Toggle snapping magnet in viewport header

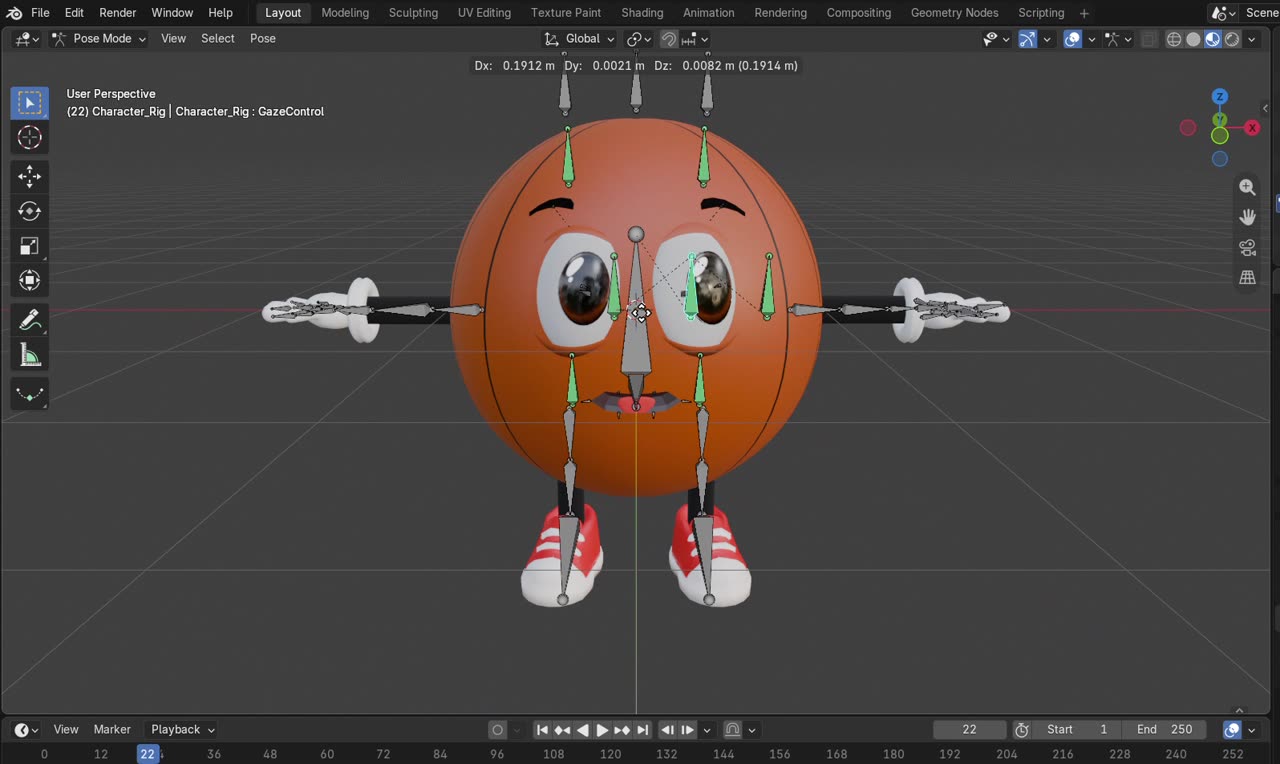click(669, 39)
